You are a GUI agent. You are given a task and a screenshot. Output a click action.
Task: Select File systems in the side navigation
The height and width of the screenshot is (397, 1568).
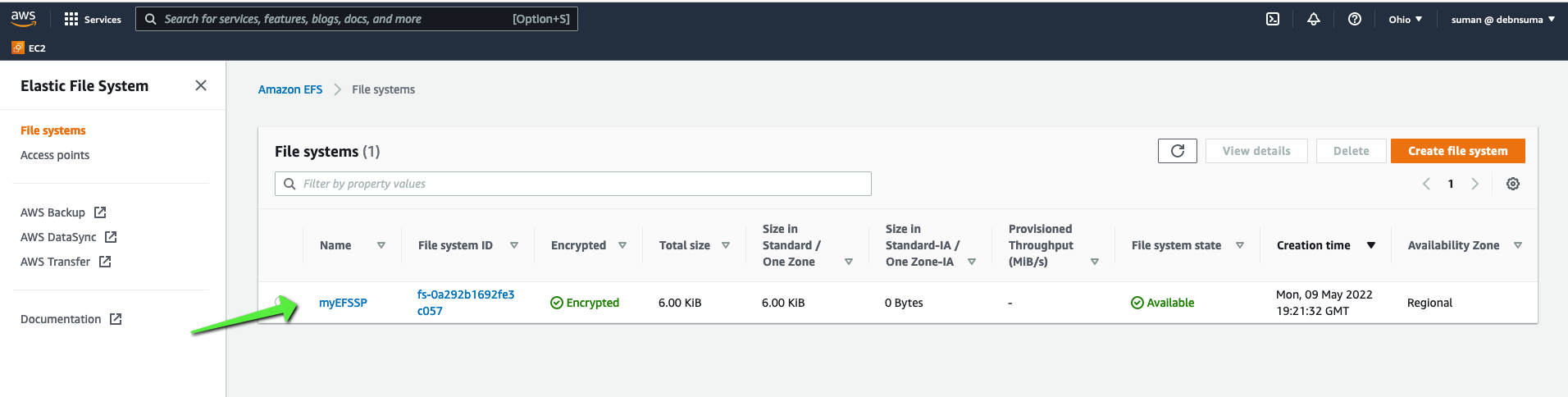click(x=53, y=130)
